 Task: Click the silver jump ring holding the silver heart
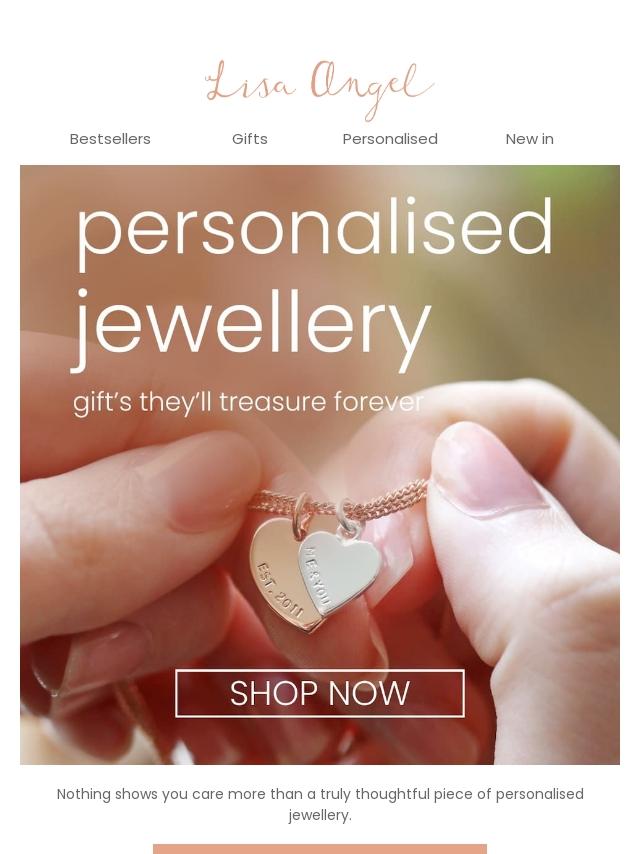[x=348, y=516]
